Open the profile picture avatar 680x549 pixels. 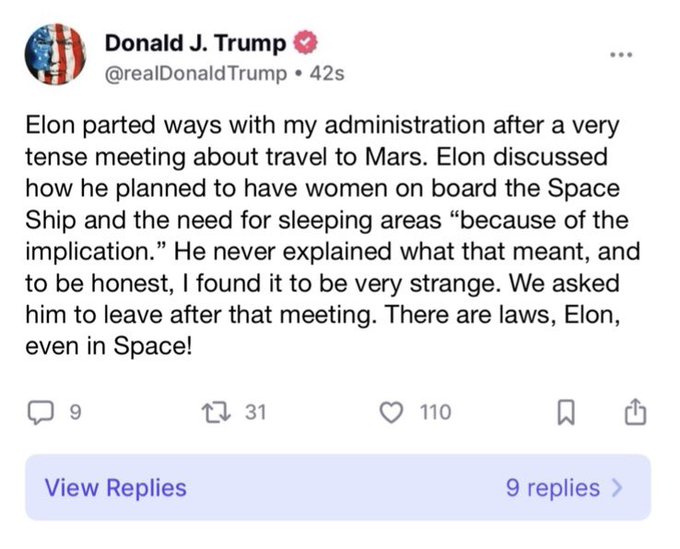pos(53,55)
